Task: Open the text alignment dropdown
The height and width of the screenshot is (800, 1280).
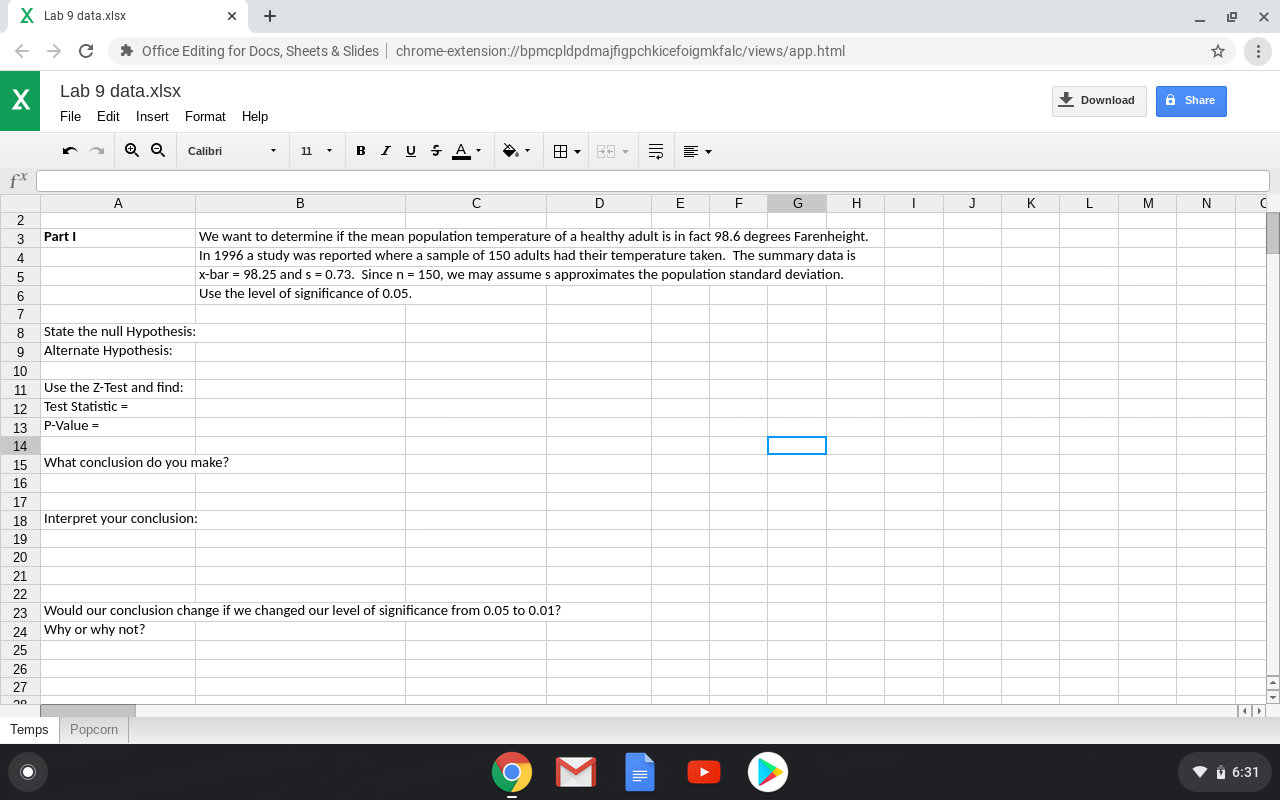Action: [697, 150]
